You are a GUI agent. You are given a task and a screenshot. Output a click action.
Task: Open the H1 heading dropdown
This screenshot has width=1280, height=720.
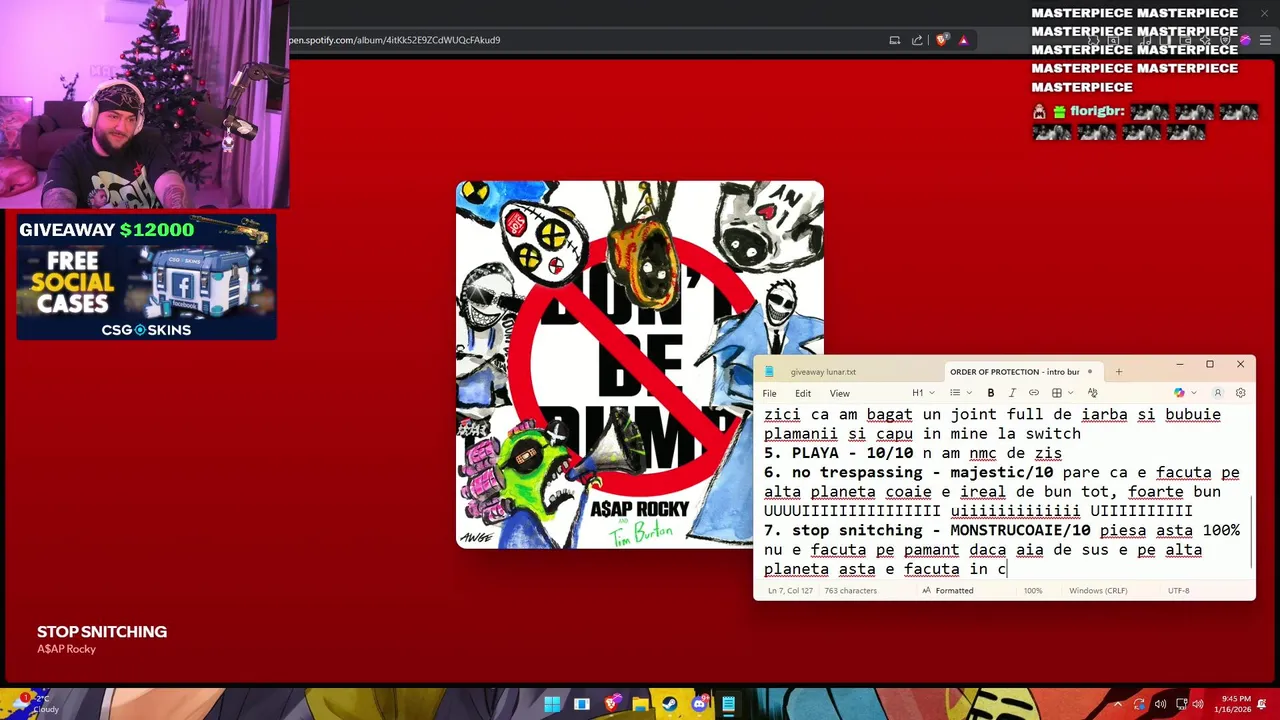[923, 393]
